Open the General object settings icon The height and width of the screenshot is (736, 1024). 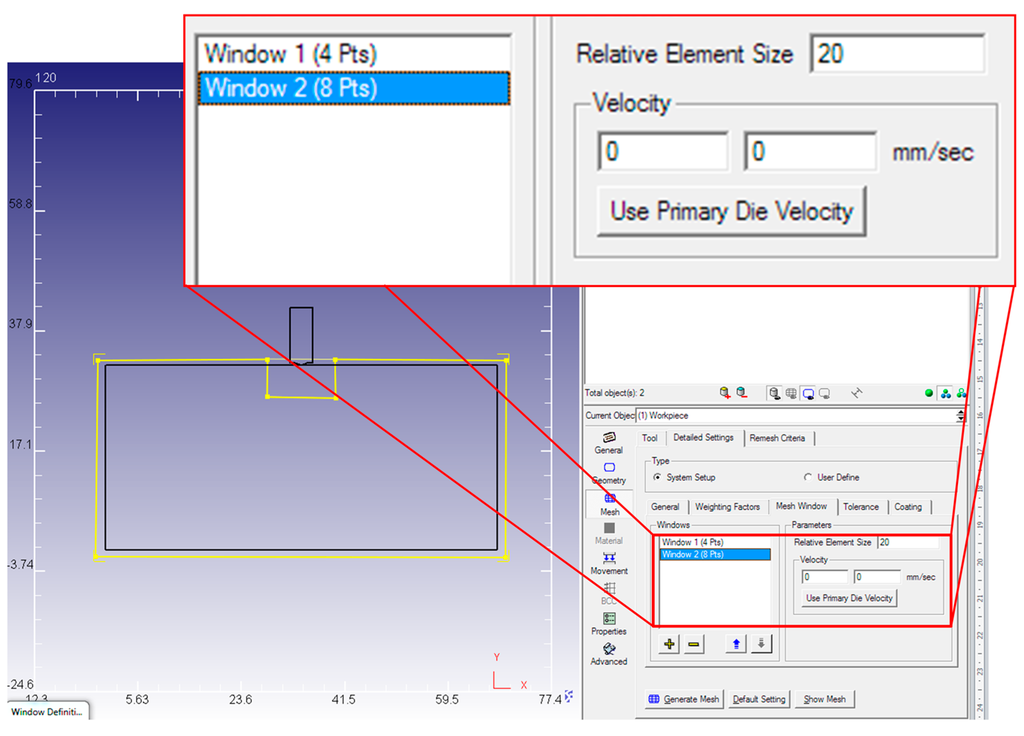point(609,438)
